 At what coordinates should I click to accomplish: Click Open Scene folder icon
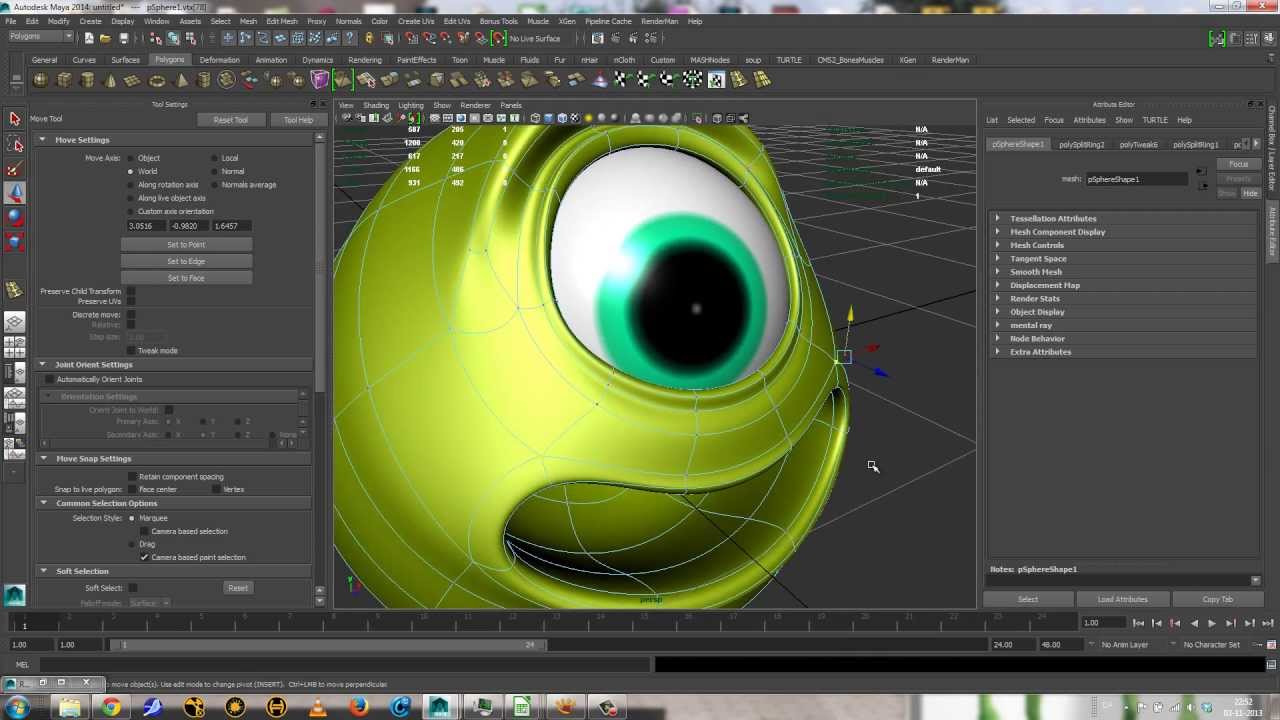(x=106, y=38)
